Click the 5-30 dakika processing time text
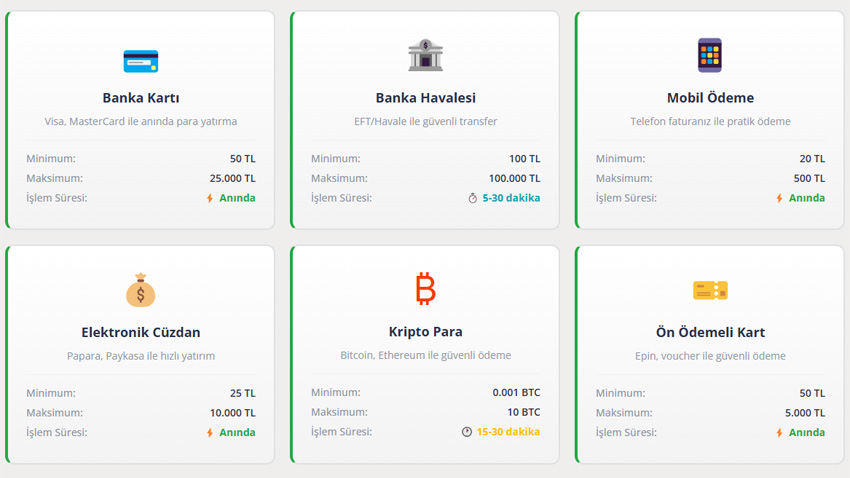Image resolution: width=850 pixels, height=478 pixels. (511, 198)
